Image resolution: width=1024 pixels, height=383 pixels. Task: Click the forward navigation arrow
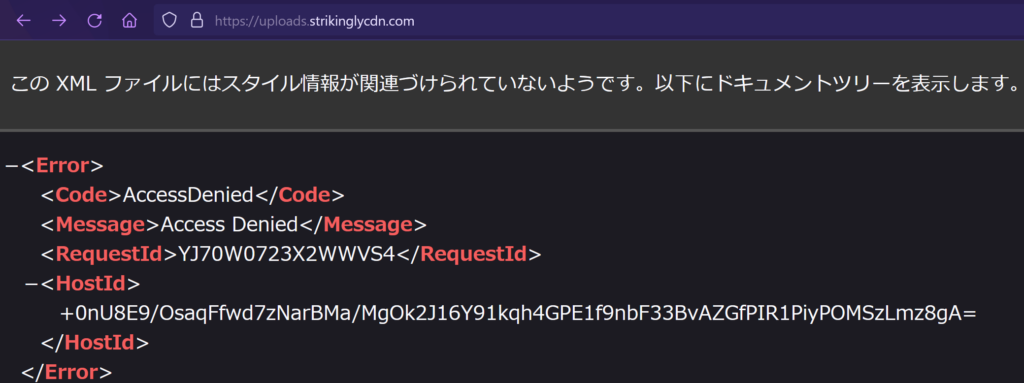click(x=59, y=21)
